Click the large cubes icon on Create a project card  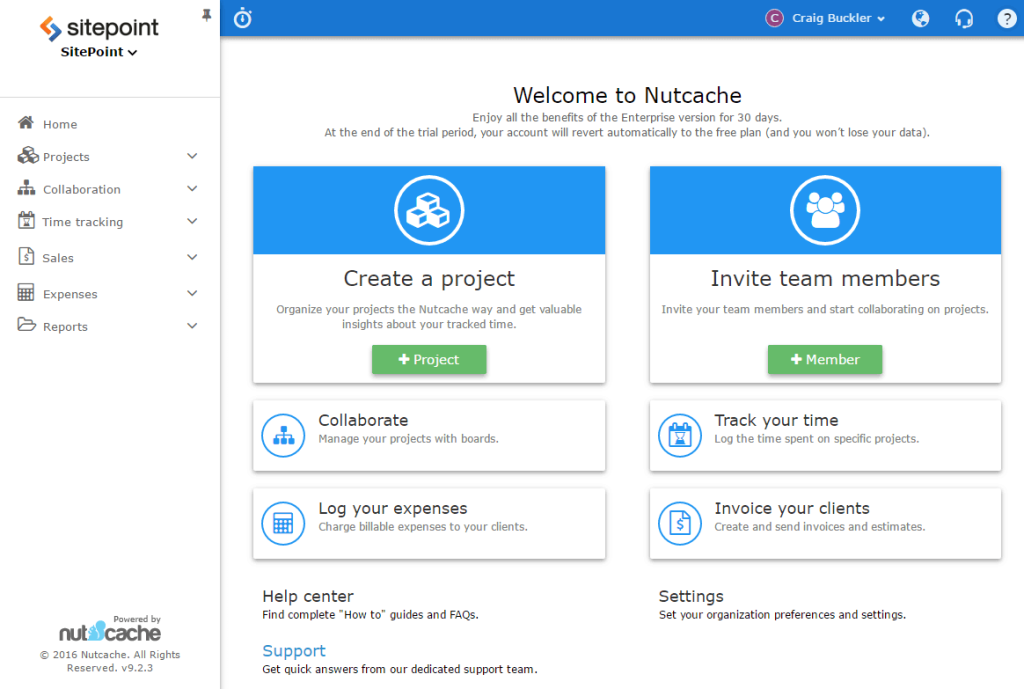429,210
